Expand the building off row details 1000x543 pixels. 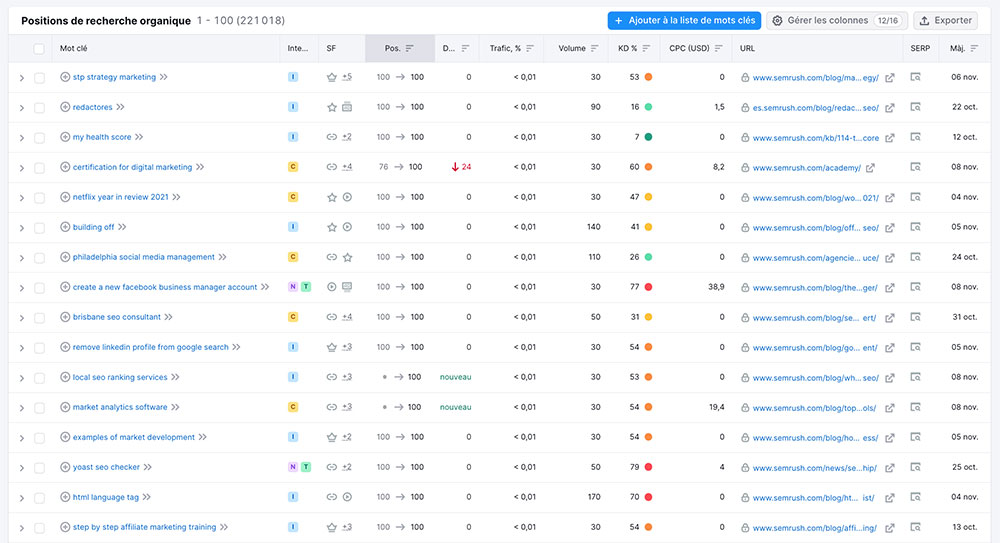22,228
